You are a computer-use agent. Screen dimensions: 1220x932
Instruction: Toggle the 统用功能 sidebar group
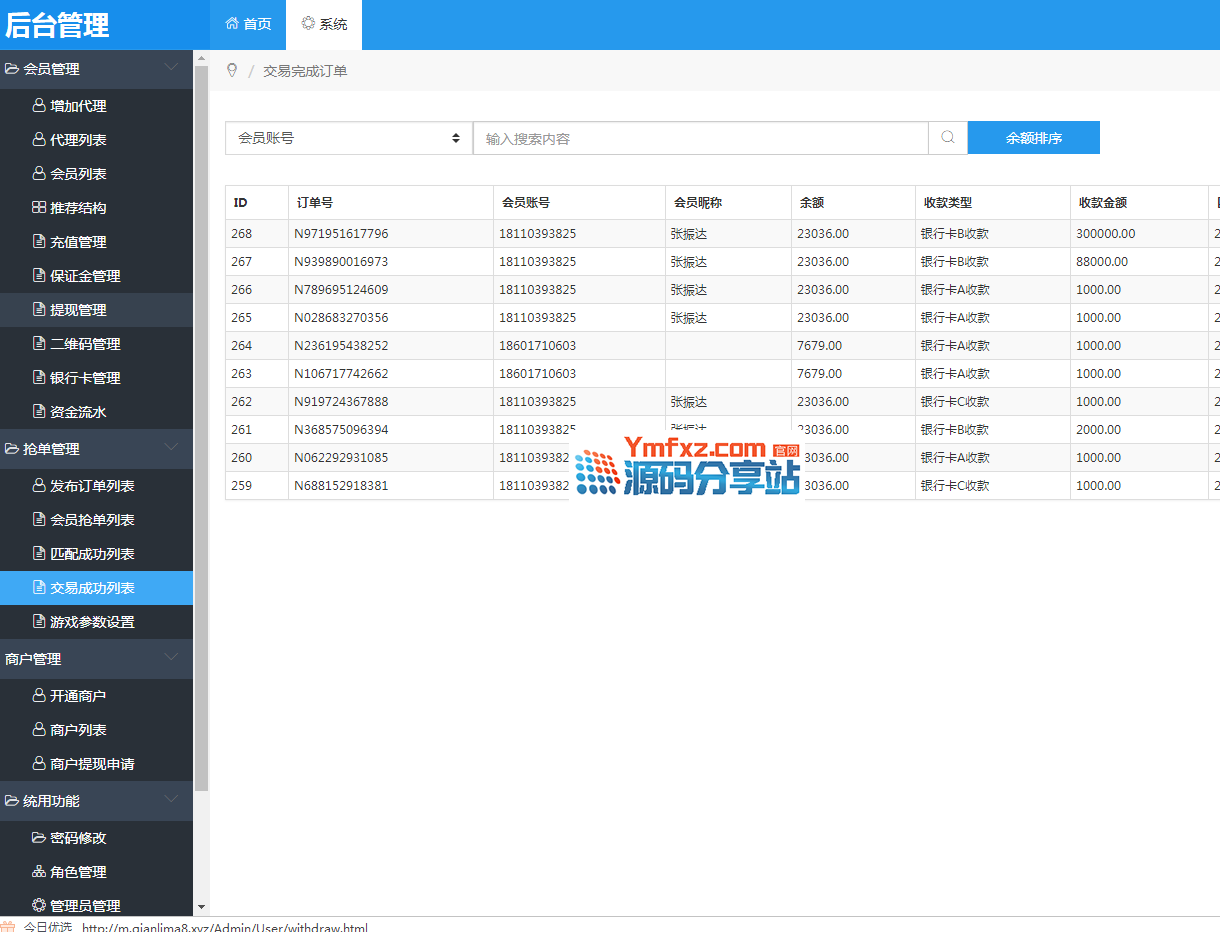[171, 800]
